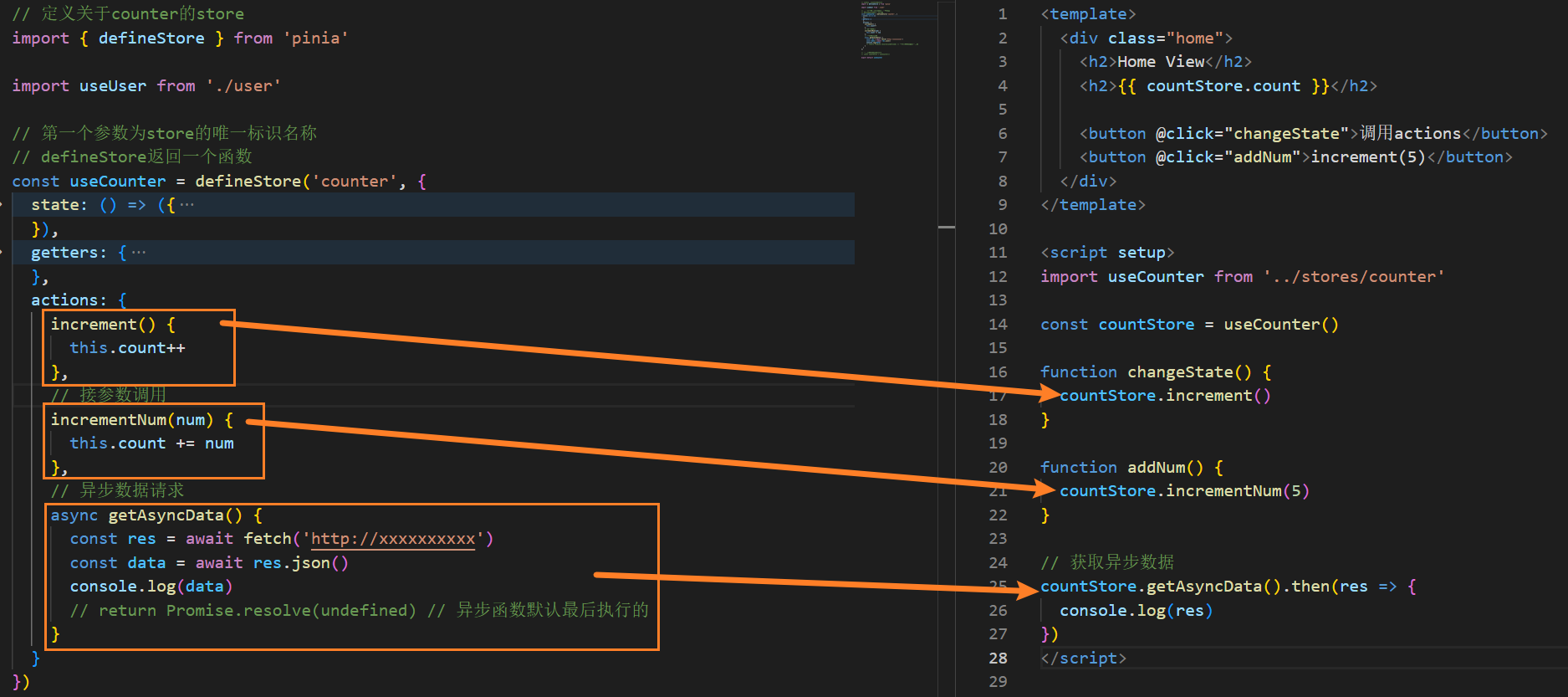
Task: Click the @click="addNum" attribute
Action: pos(1228,157)
